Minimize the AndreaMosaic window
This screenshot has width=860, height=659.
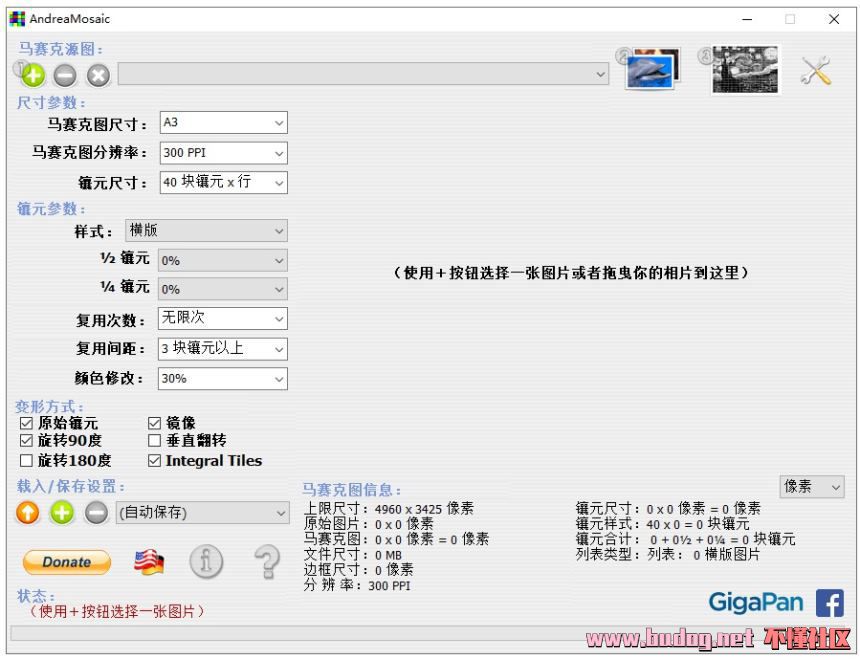coord(747,20)
